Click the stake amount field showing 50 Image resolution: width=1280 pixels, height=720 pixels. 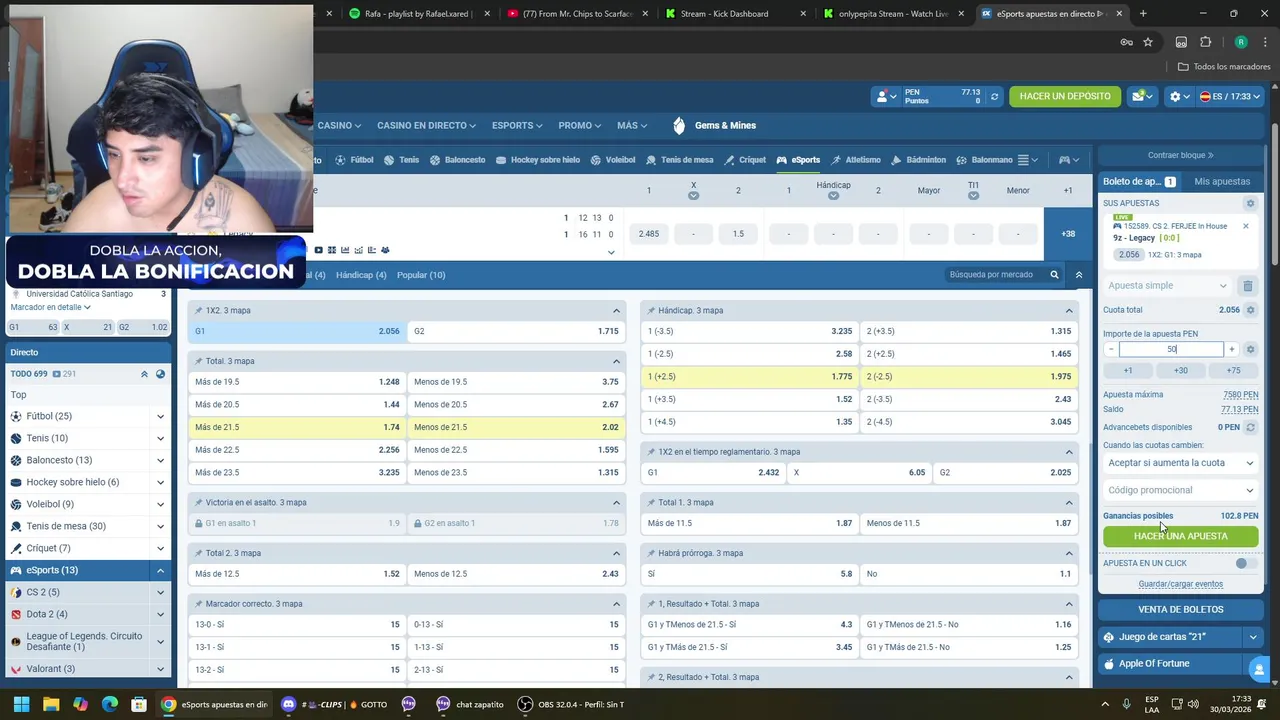click(x=1171, y=350)
